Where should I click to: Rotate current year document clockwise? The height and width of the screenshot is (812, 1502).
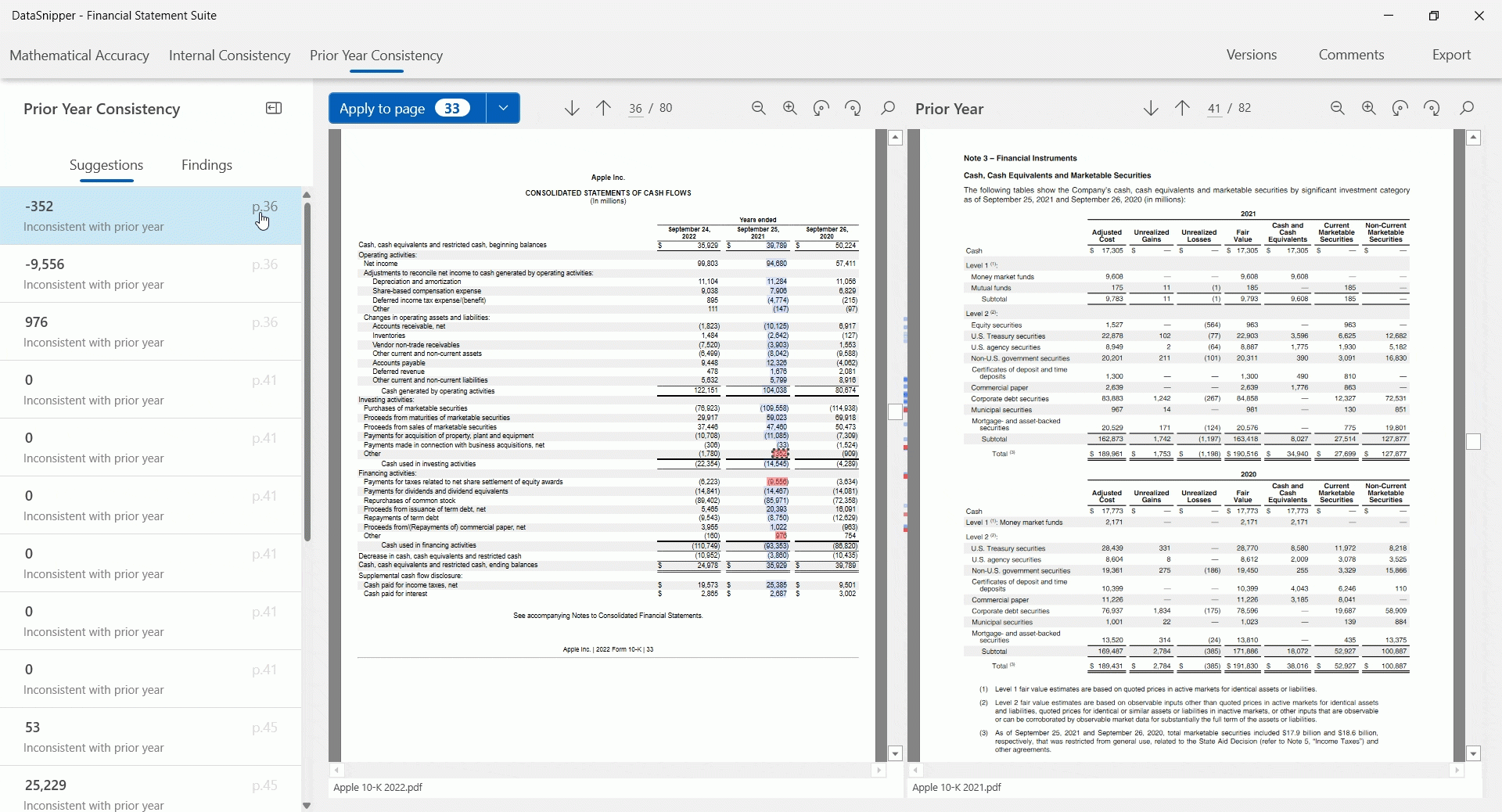pos(853,108)
